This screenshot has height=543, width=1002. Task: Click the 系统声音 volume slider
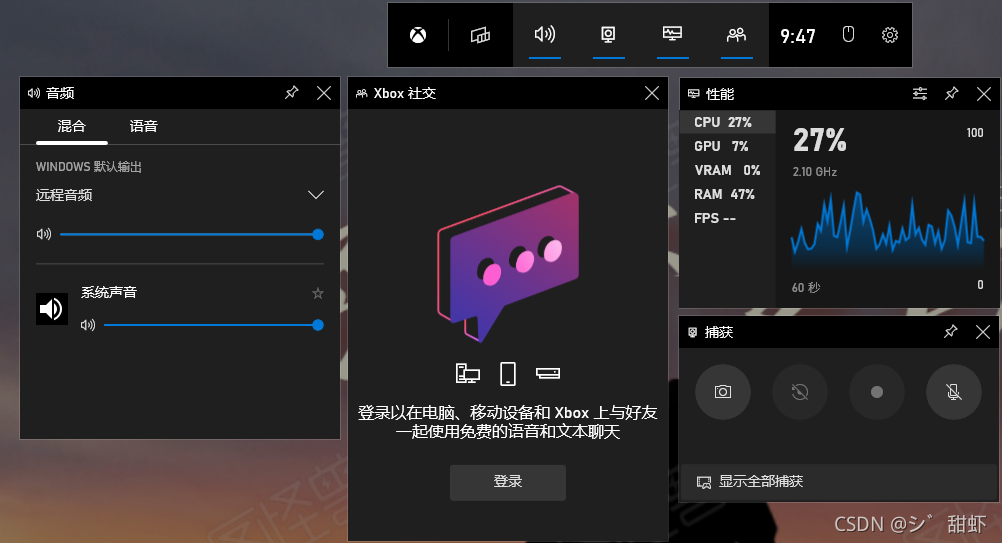[x=213, y=325]
